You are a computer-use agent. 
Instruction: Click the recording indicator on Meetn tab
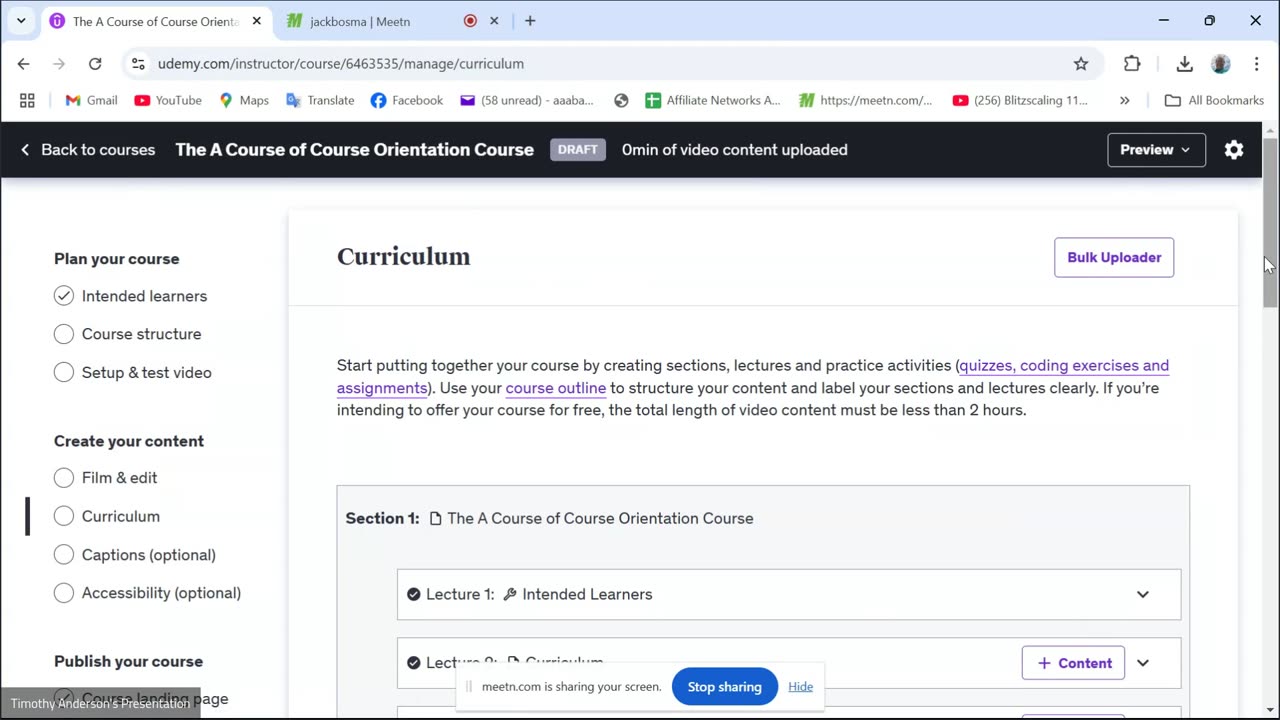[x=470, y=20]
